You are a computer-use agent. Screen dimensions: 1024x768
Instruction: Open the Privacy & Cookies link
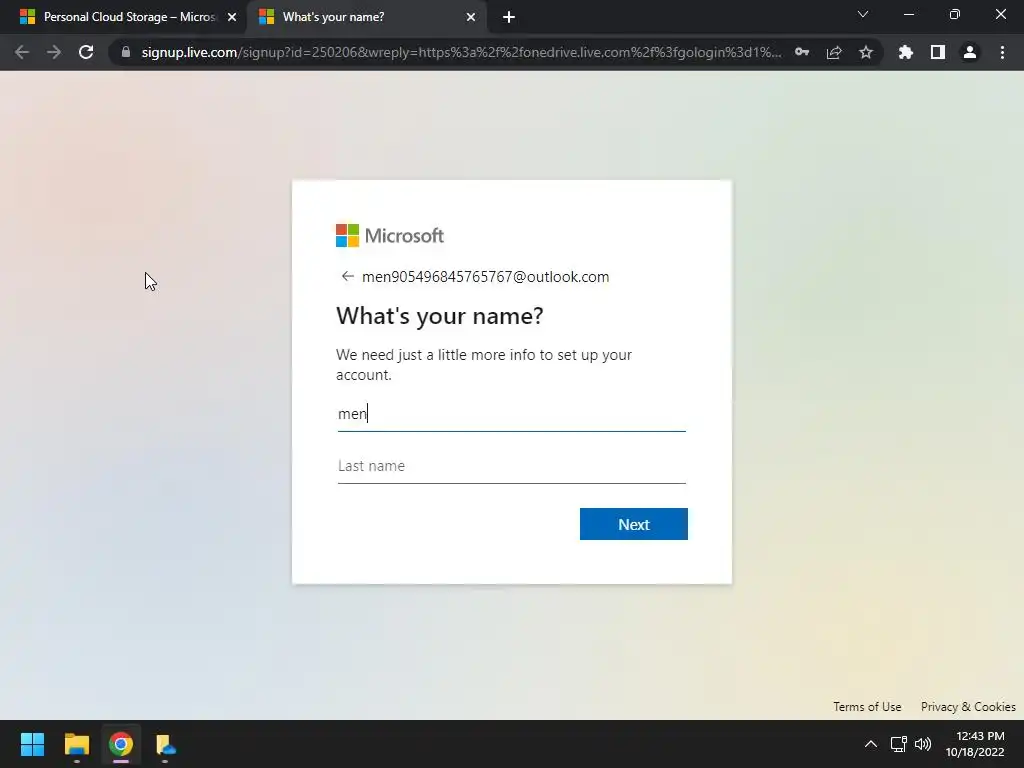click(968, 707)
